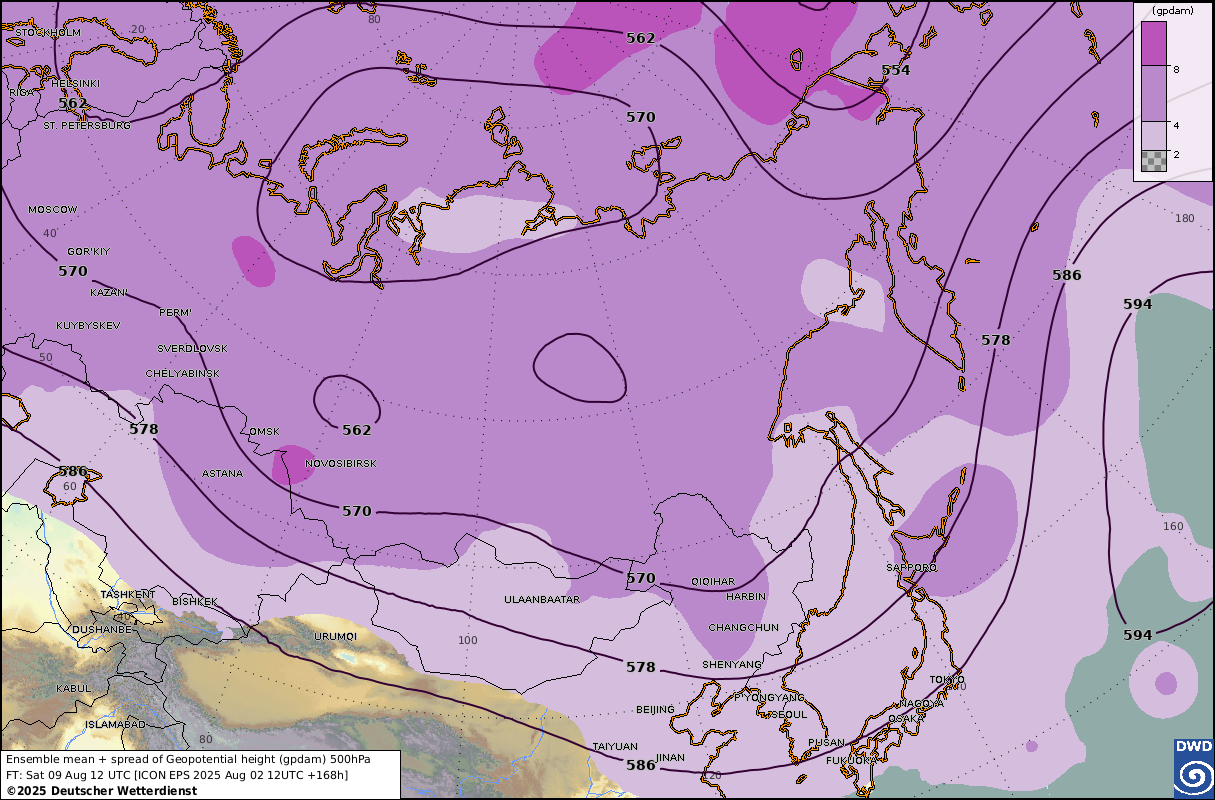Click the TASHKENT city label
This screenshot has height=800, width=1215.
(128, 594)
